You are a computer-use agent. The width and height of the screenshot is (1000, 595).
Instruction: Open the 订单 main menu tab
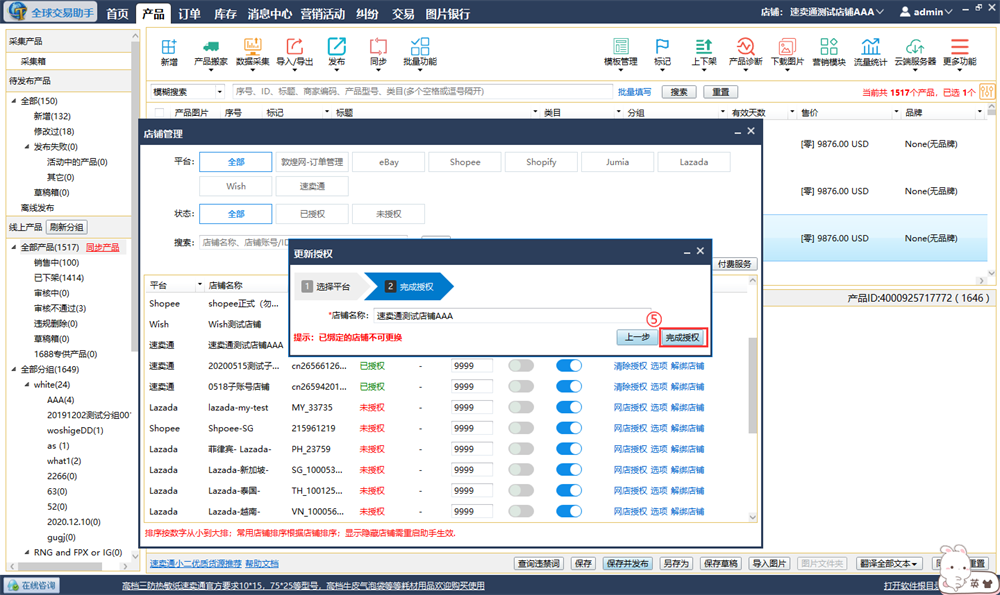tap(189, 13)
